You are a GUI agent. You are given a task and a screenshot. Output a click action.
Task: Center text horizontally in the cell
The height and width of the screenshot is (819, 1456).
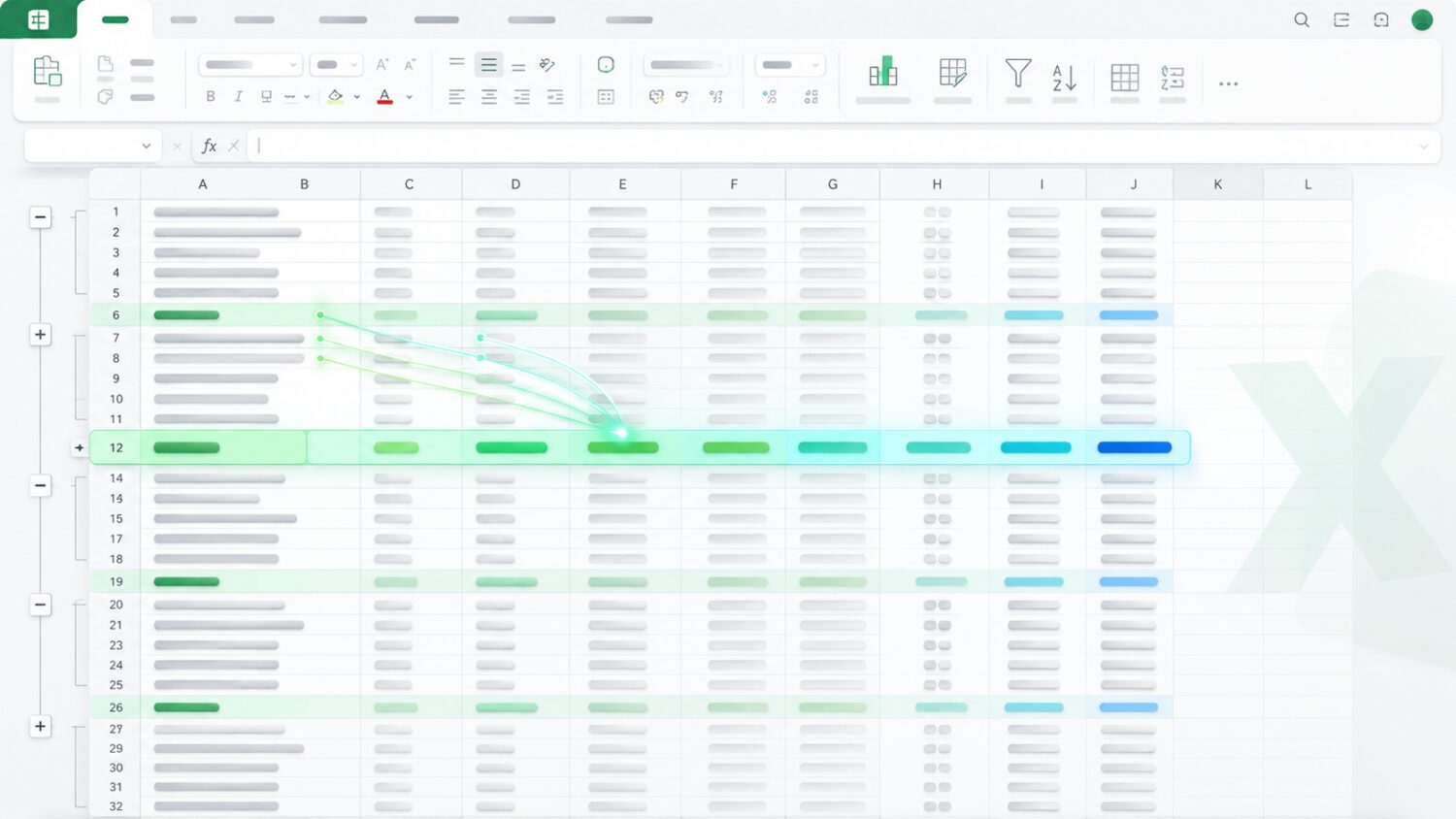point(489,96)
